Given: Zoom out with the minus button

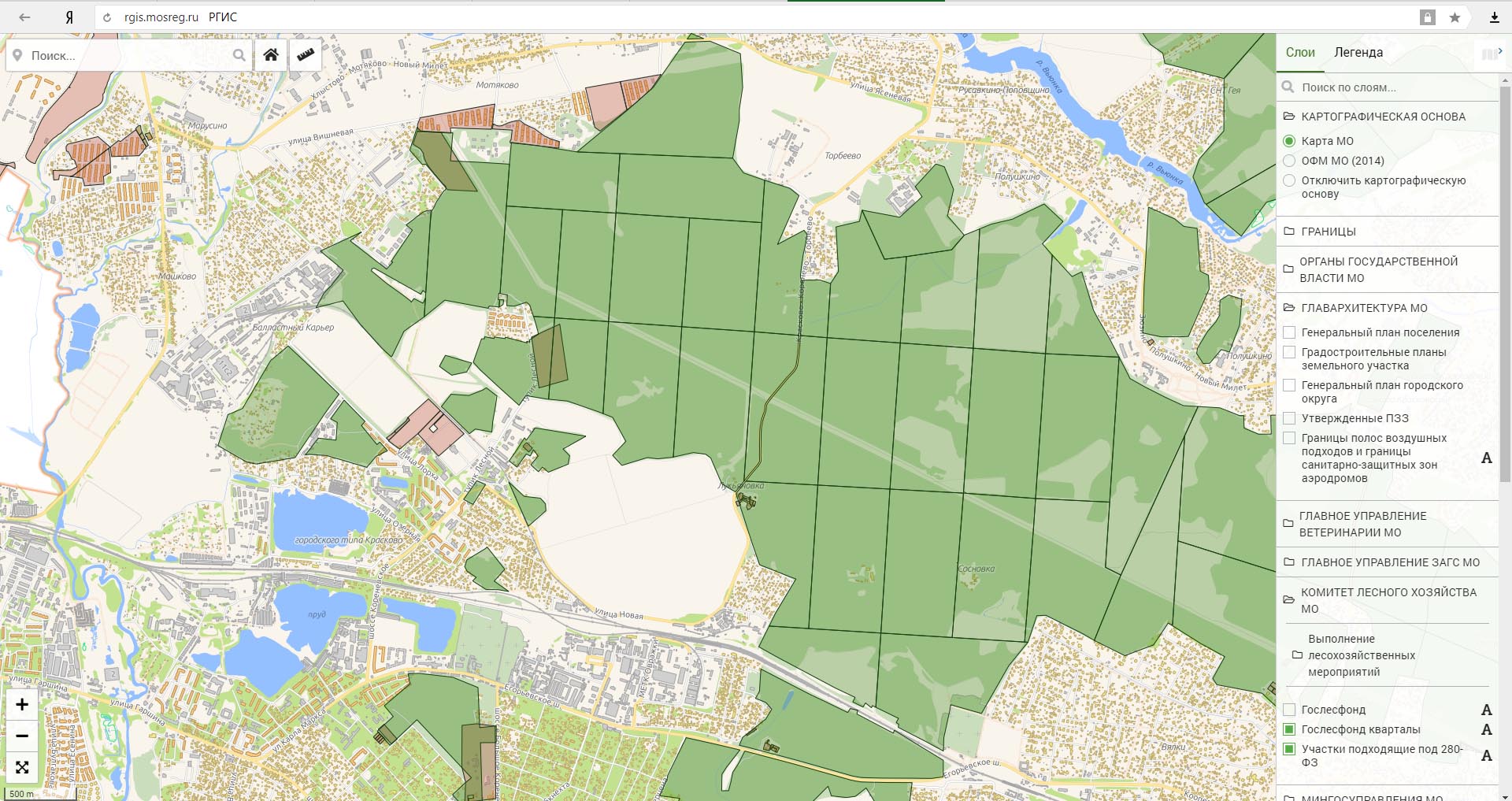Looking at the screenshot, I should [22, 736].
